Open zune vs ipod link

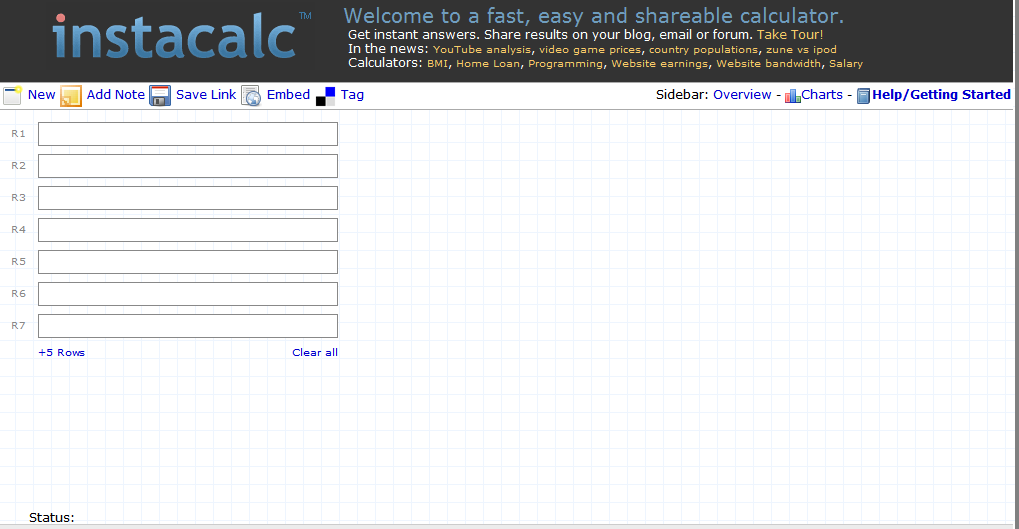click(801, 49)
